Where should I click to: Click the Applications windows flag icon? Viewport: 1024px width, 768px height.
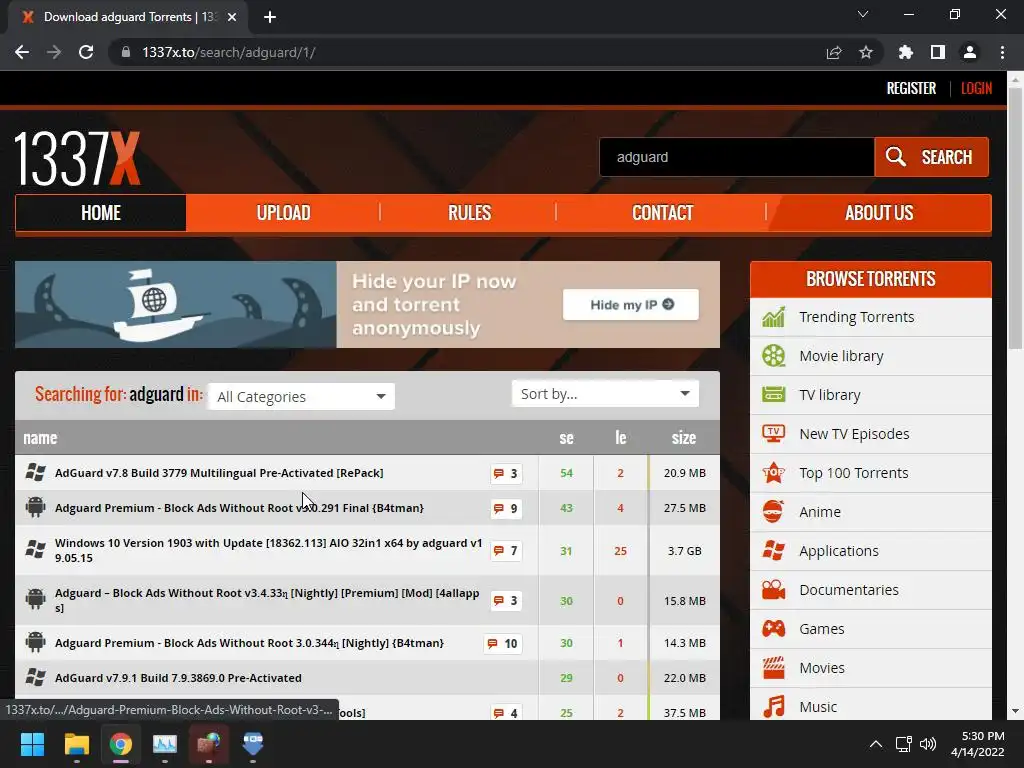click(x=773, y=551)
